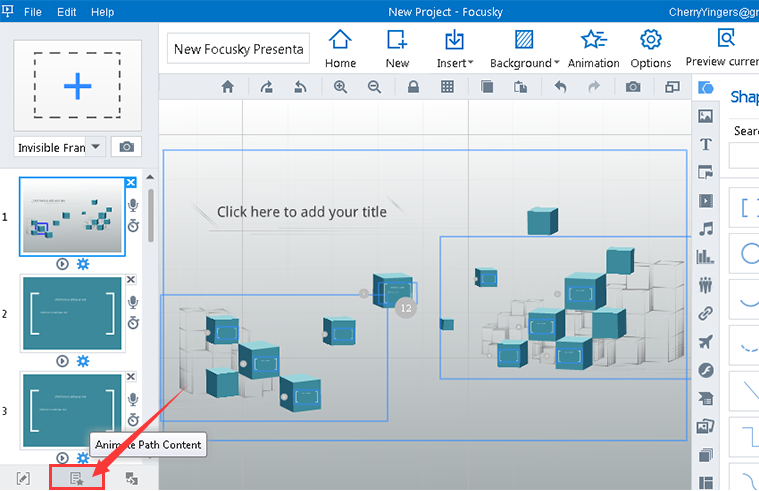Go to canvas home view icon
This screenshot has height=491, width=759.
click(x=228, y=87)
